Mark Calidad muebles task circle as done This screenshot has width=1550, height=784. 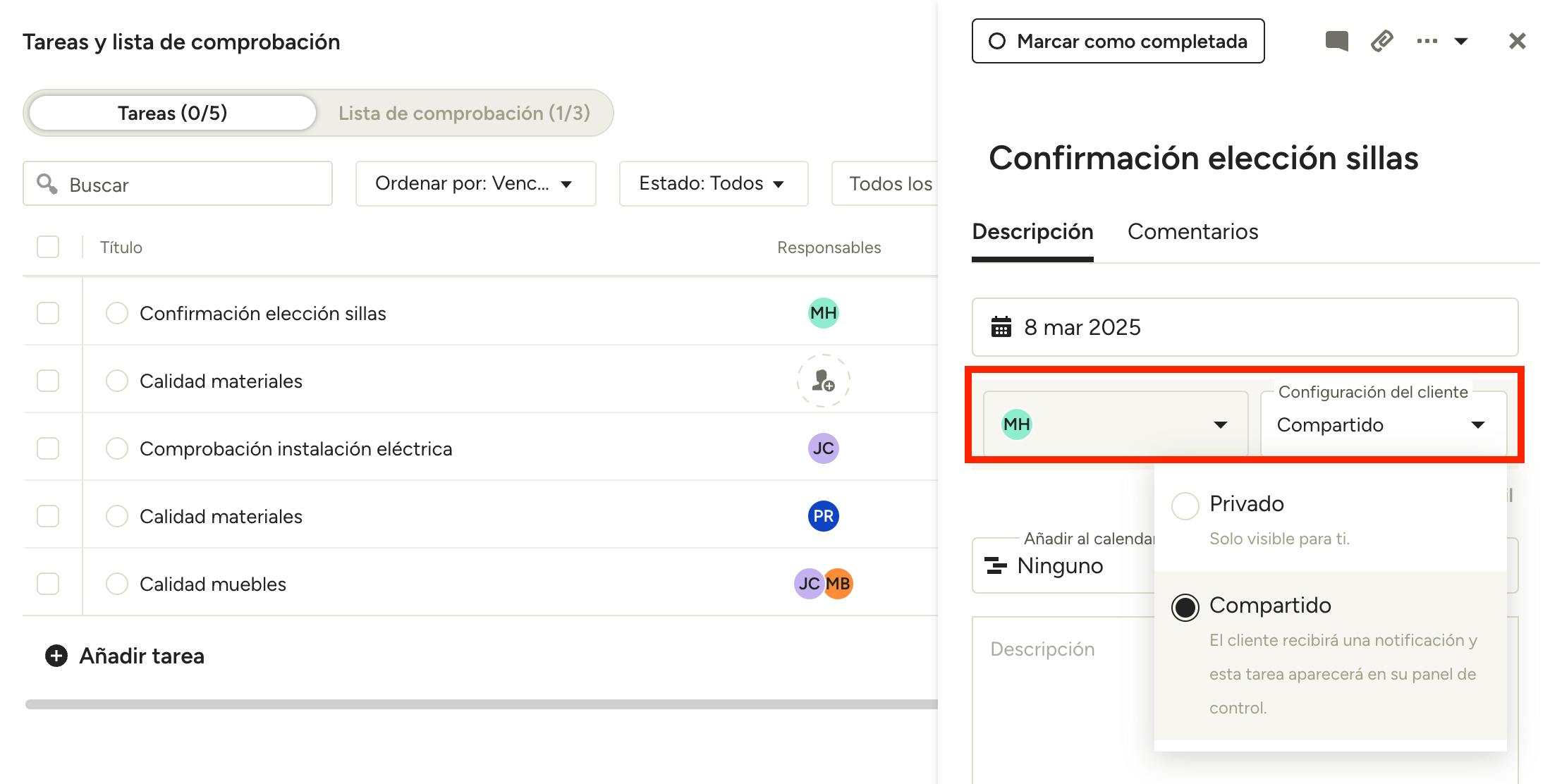116,584
